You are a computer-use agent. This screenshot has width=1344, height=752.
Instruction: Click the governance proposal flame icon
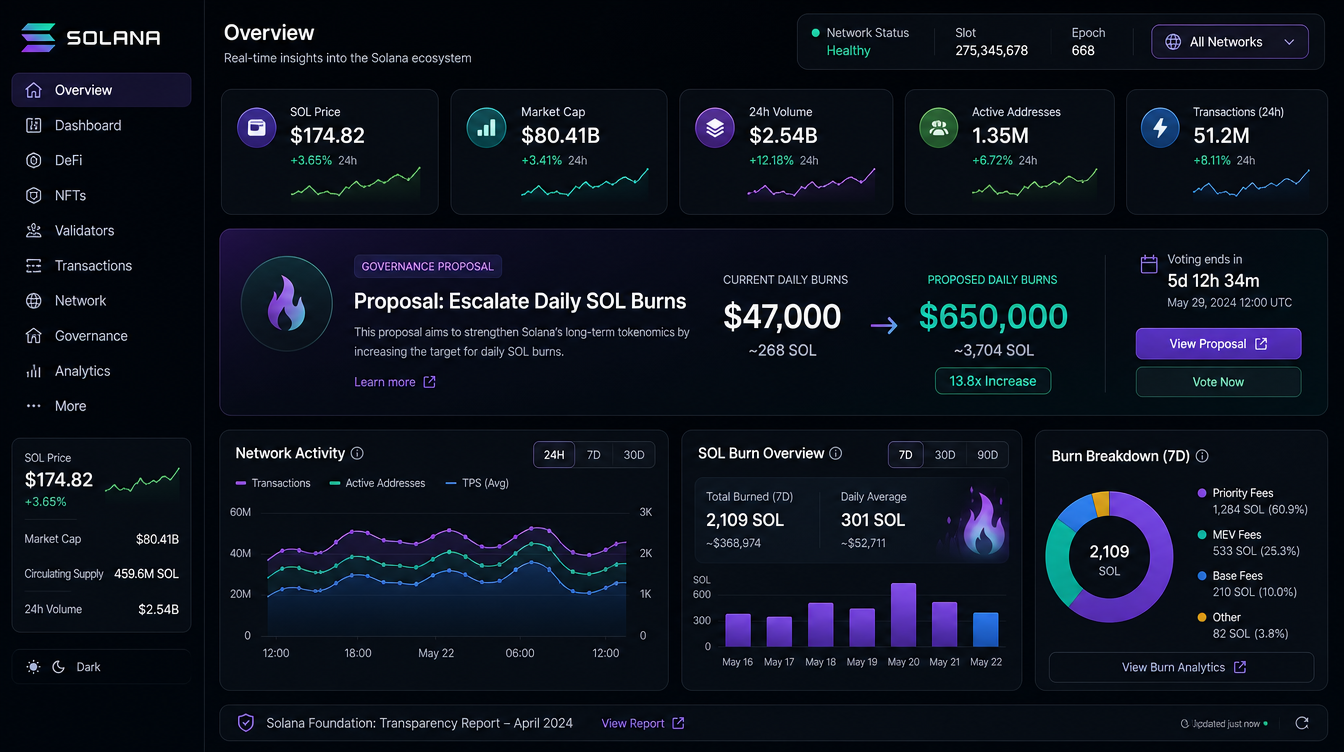[x=287, y=303]
